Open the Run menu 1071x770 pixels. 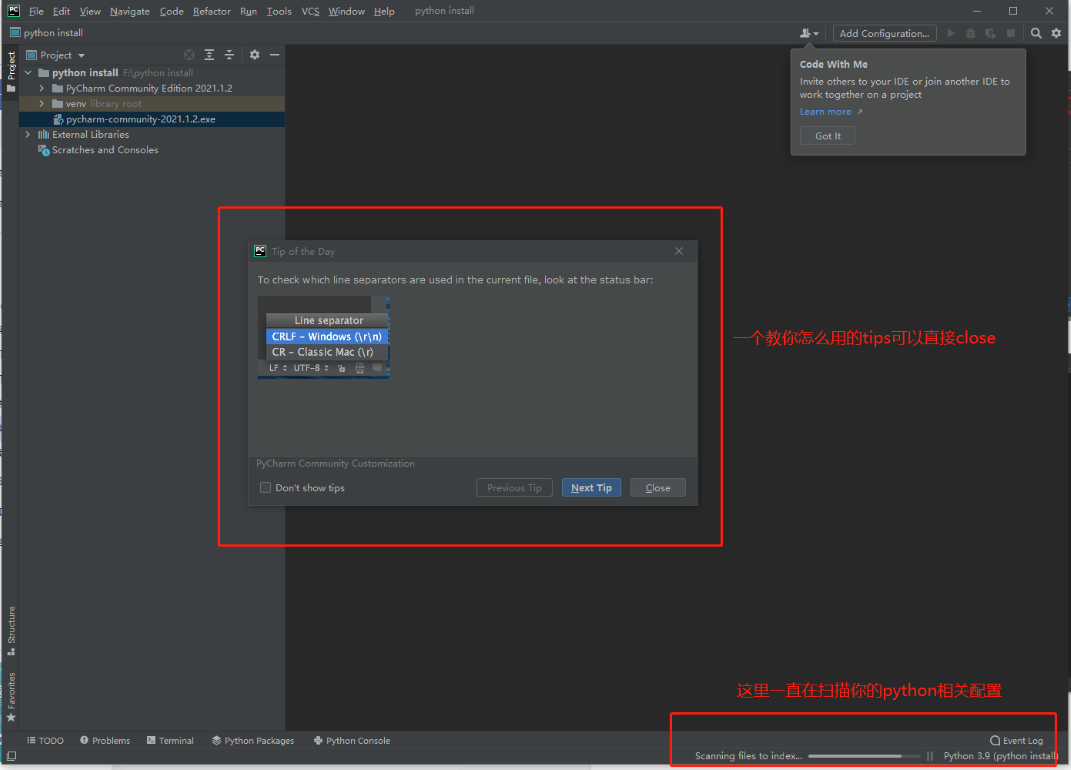tap(249, 11)
